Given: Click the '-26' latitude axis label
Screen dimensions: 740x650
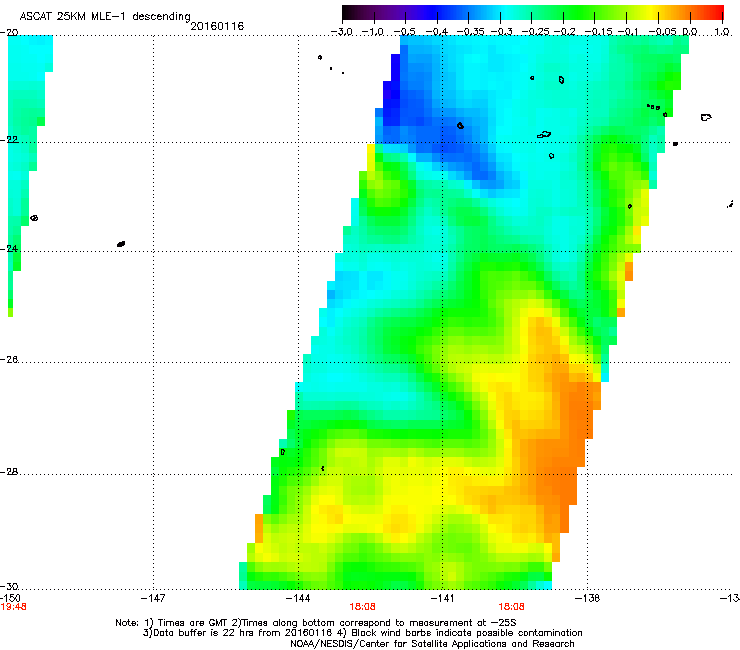Looking at the screenshot, I should point(9,360).
